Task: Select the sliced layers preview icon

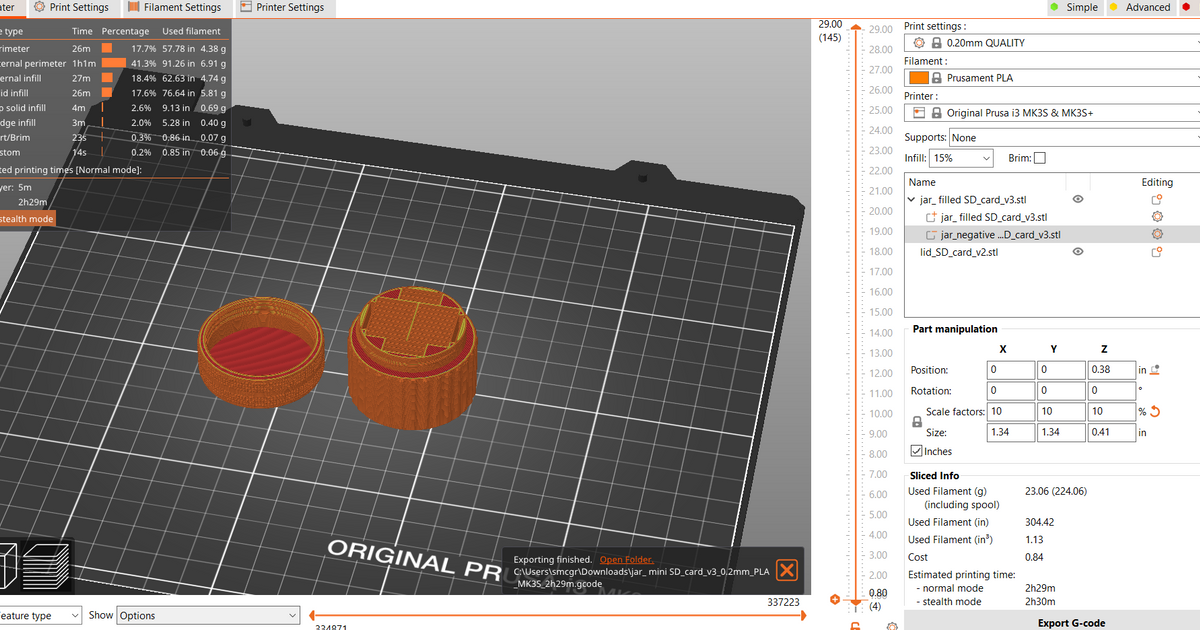Action: point(45,566)
